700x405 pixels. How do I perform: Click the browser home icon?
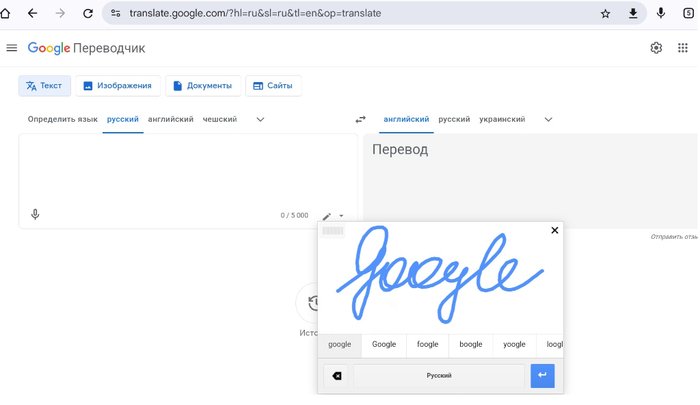5,13
